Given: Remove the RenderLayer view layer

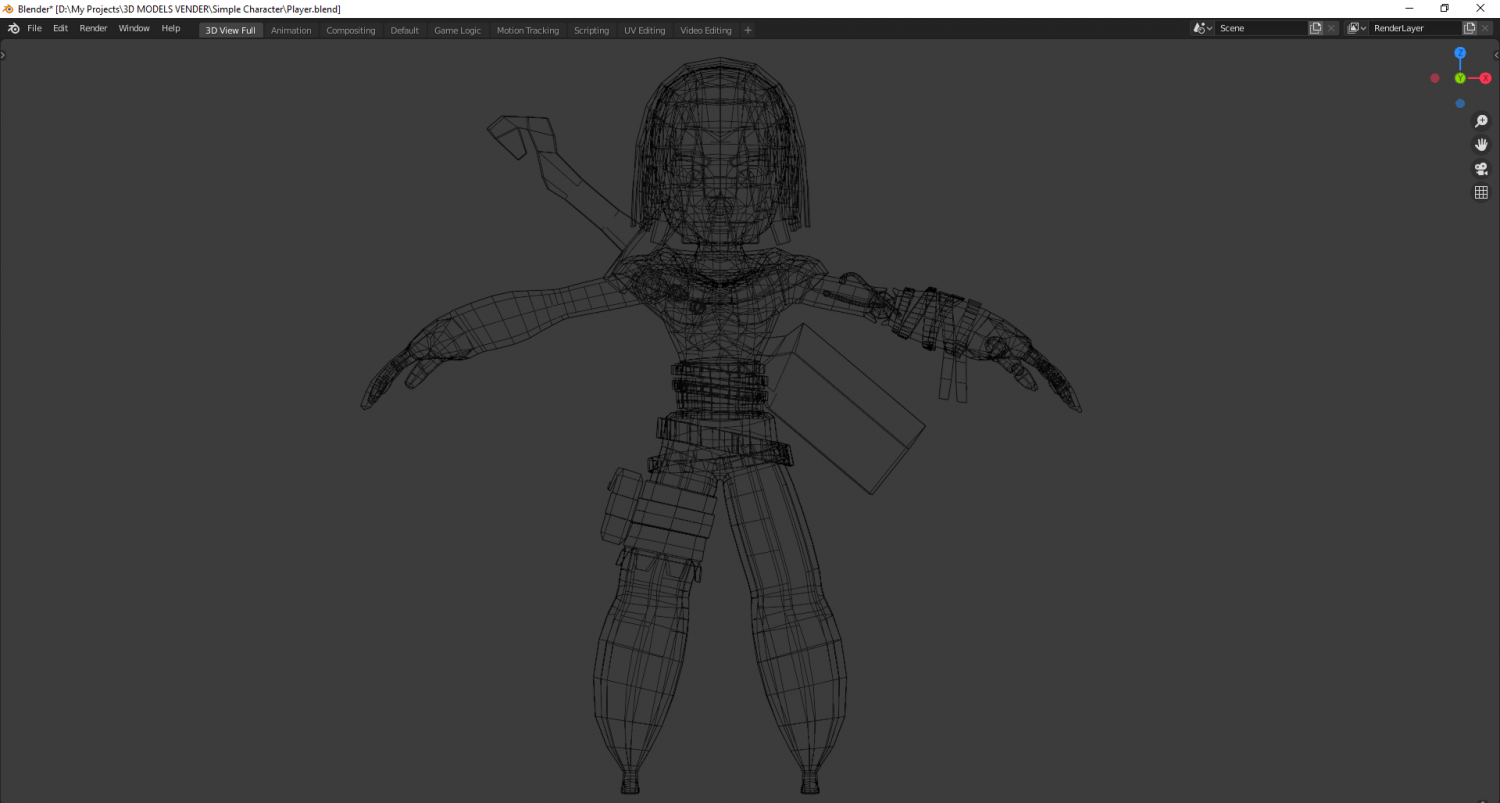Looking at the screenshot, I should pos(1486,28).
